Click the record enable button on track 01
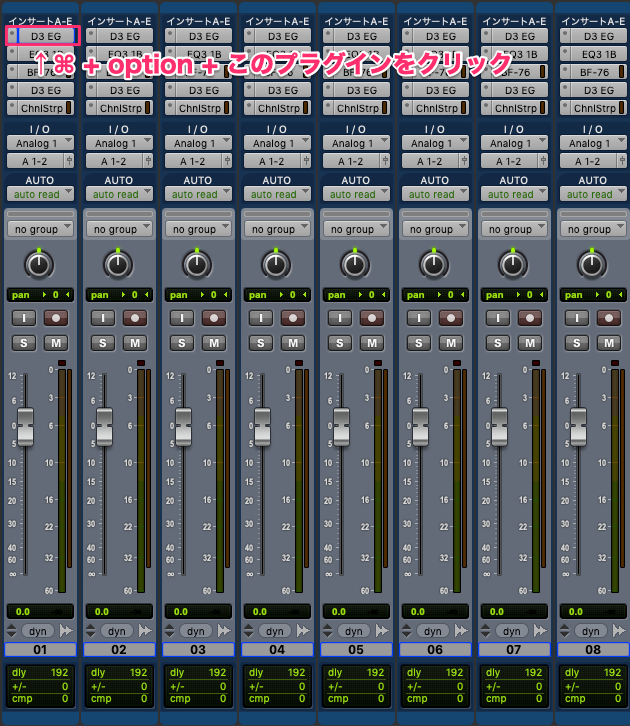Image resolution: width=630 pixels, height=726 pixels. pos(54,317)
